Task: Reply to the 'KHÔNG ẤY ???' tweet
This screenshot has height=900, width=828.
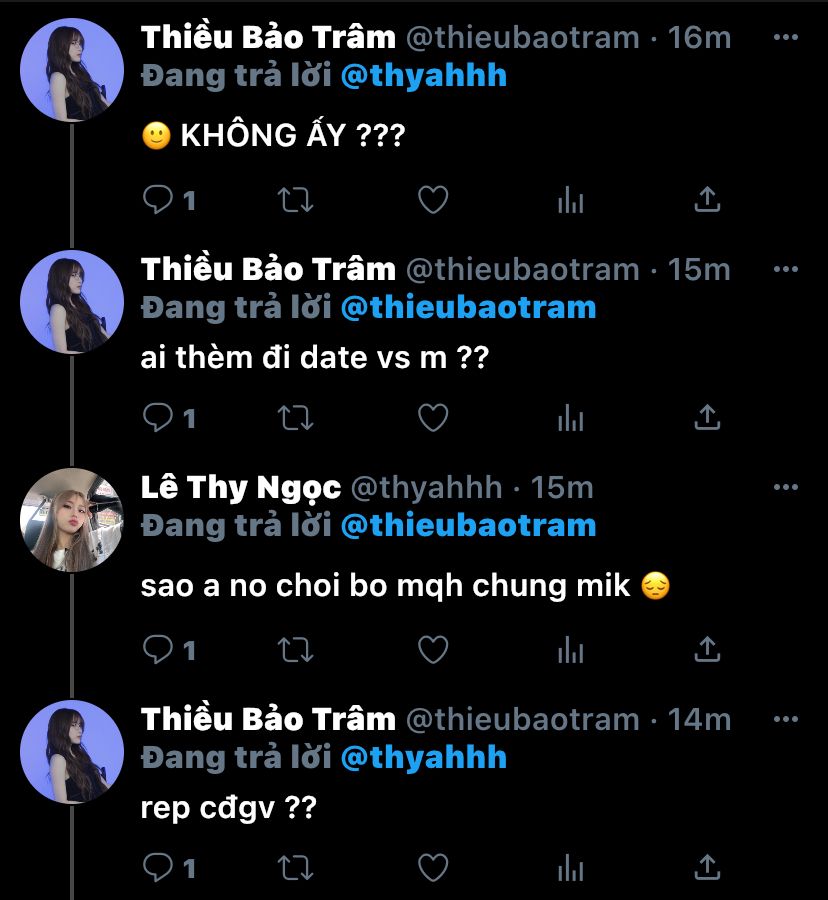Action: (x=160, y=200)
